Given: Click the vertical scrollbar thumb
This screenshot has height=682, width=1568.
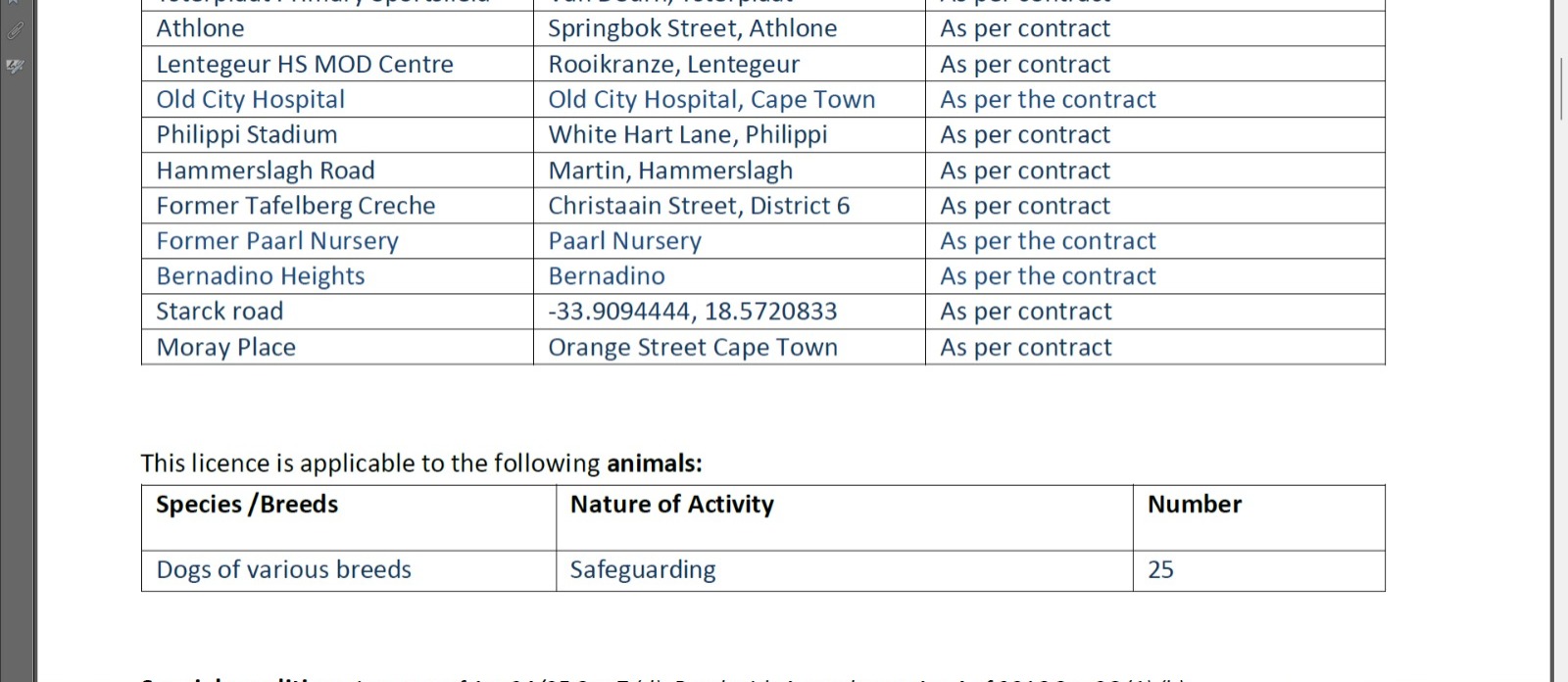Looking at the screenshot, I should (x=1561, y=88).
